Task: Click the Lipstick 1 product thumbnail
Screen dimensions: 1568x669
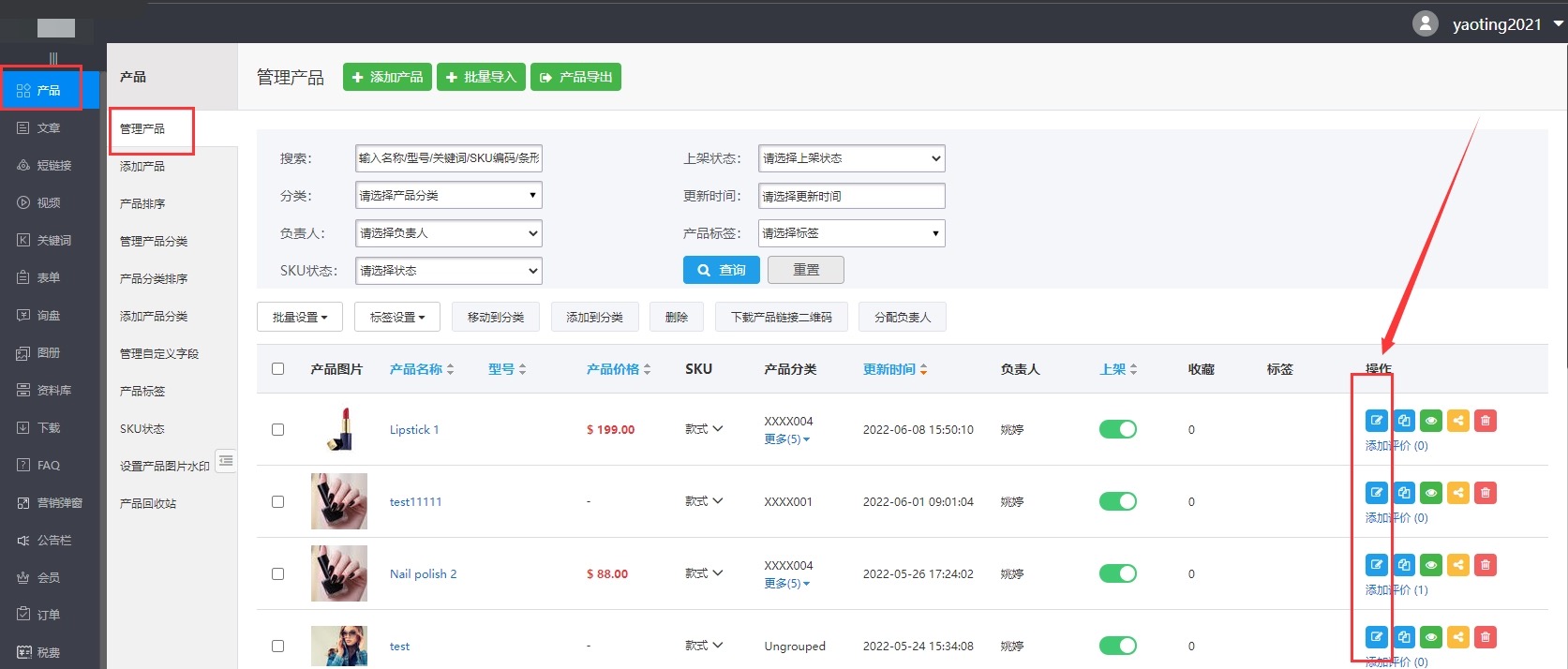Action: [338, 429]
